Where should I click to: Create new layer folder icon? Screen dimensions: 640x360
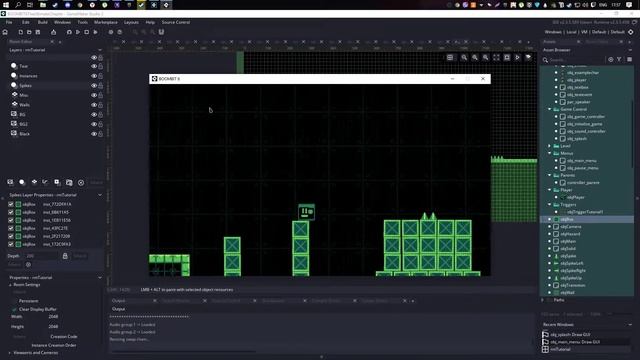(x=69, y=182)
